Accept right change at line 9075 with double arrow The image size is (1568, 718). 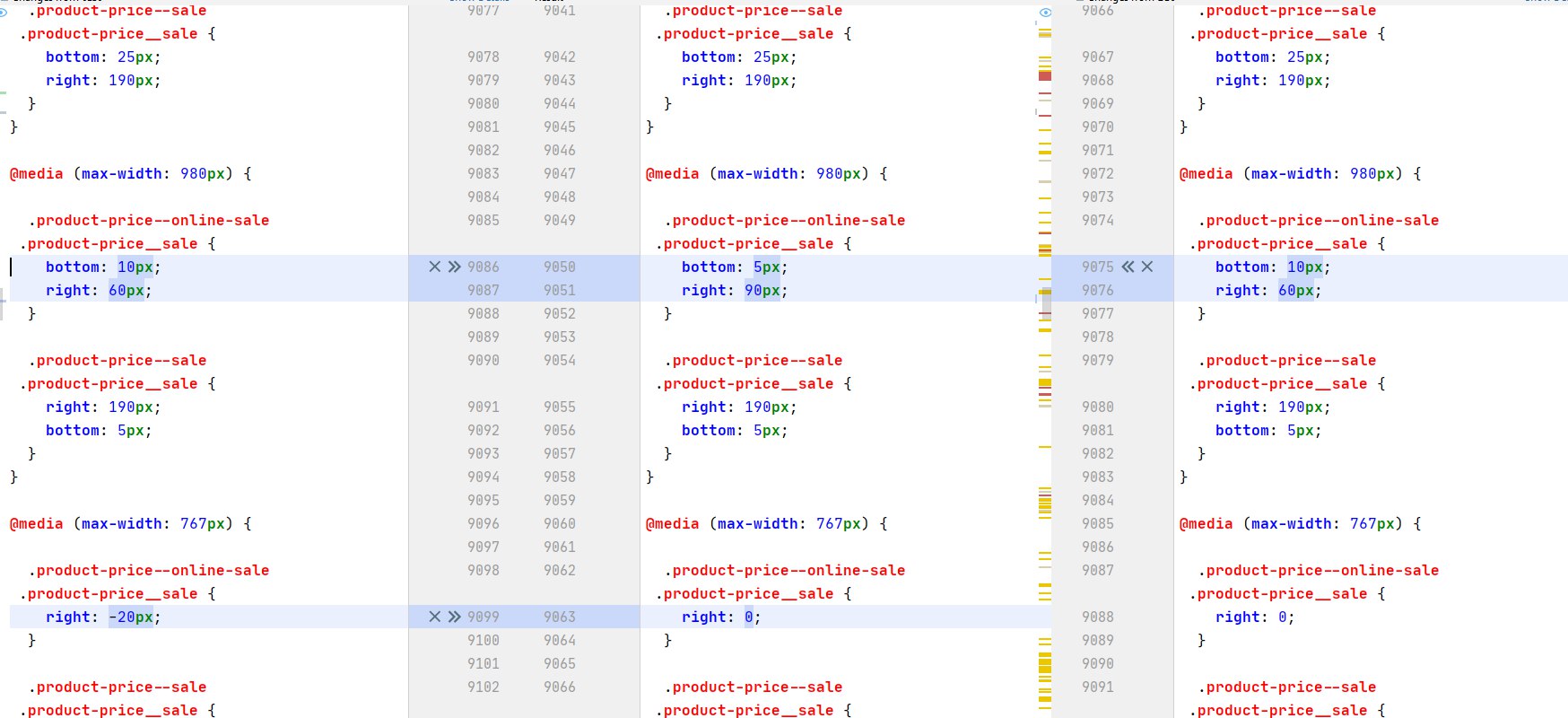coord(1128,267)
